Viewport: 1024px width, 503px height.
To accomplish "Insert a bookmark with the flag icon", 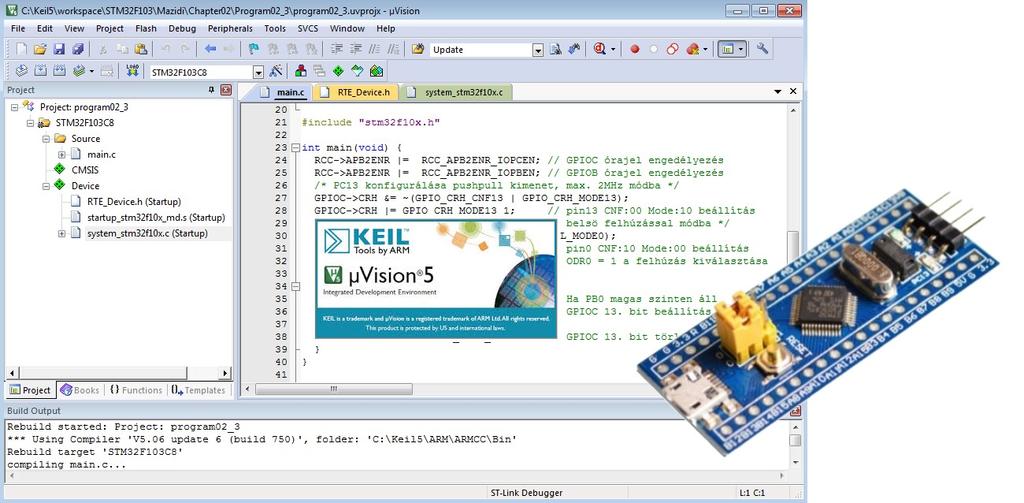I will tap(254, 50).
